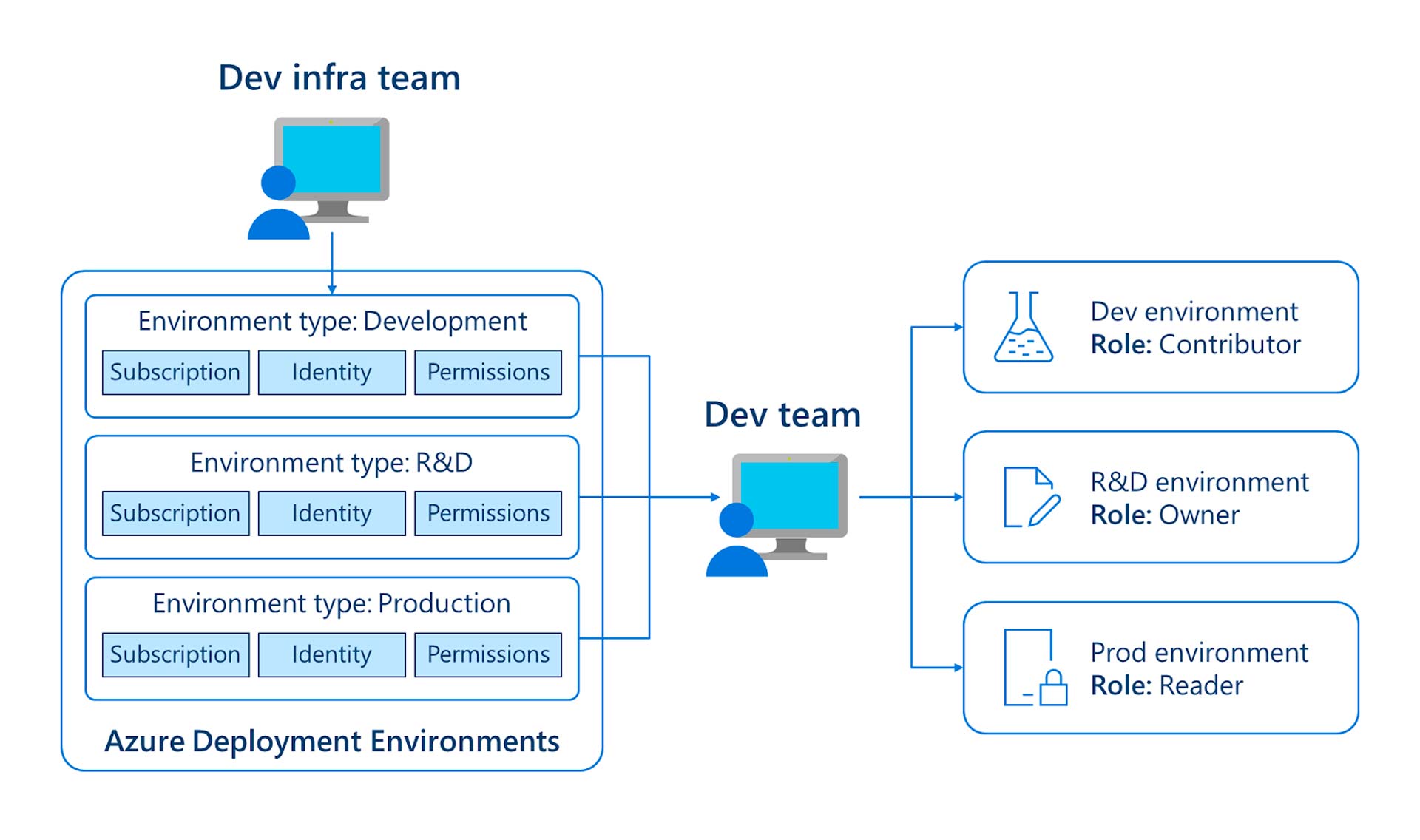Click 'Environment type: R&D' title
Screen dimensions: 1420x840
331,463
